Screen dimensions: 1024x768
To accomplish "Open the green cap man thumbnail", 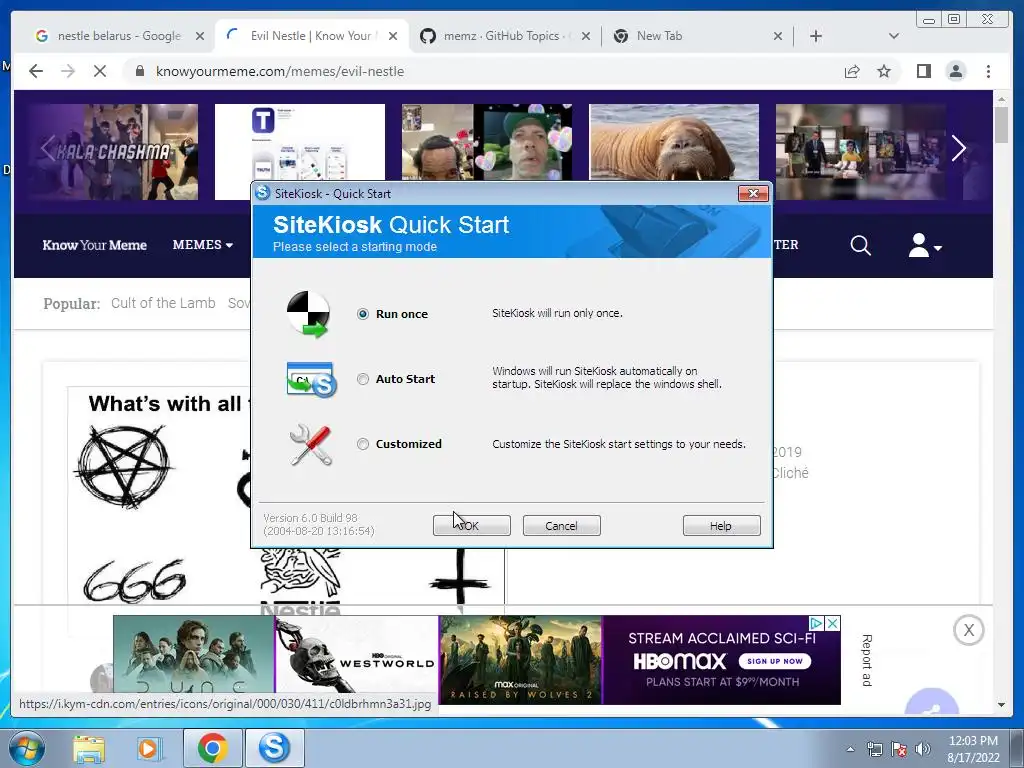I will (487, 142).
